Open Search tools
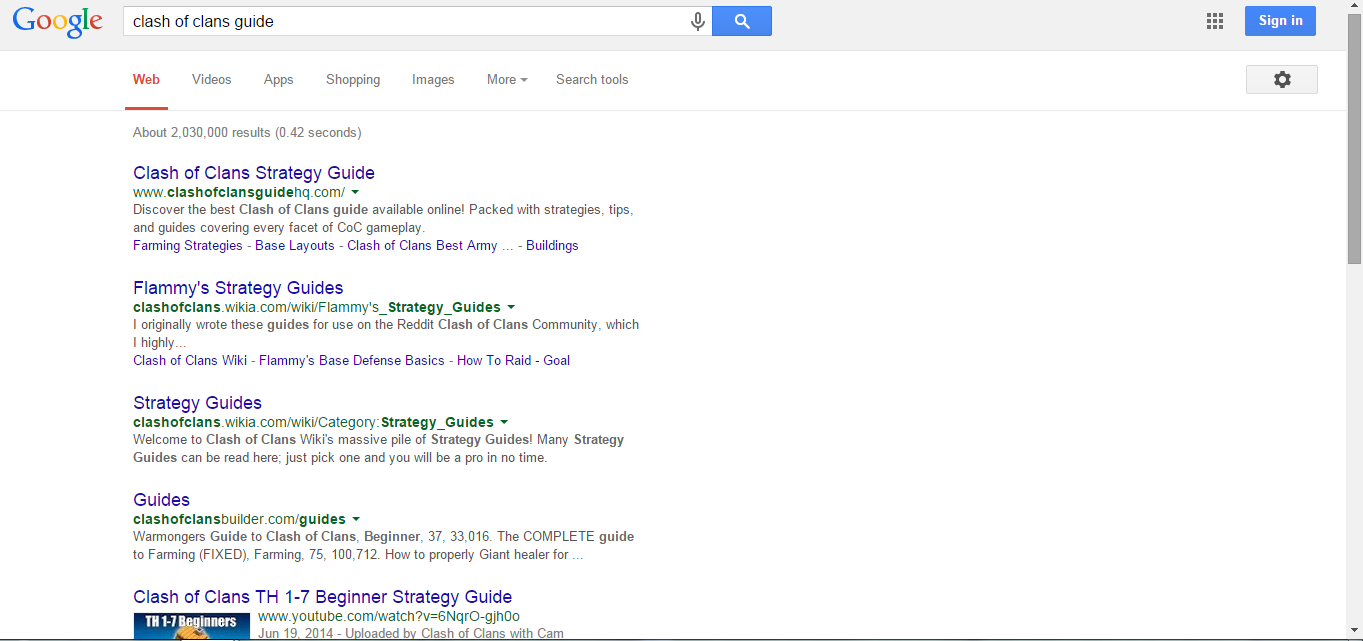Viewport: 1363px width, 641px height. tap(592, 80)
